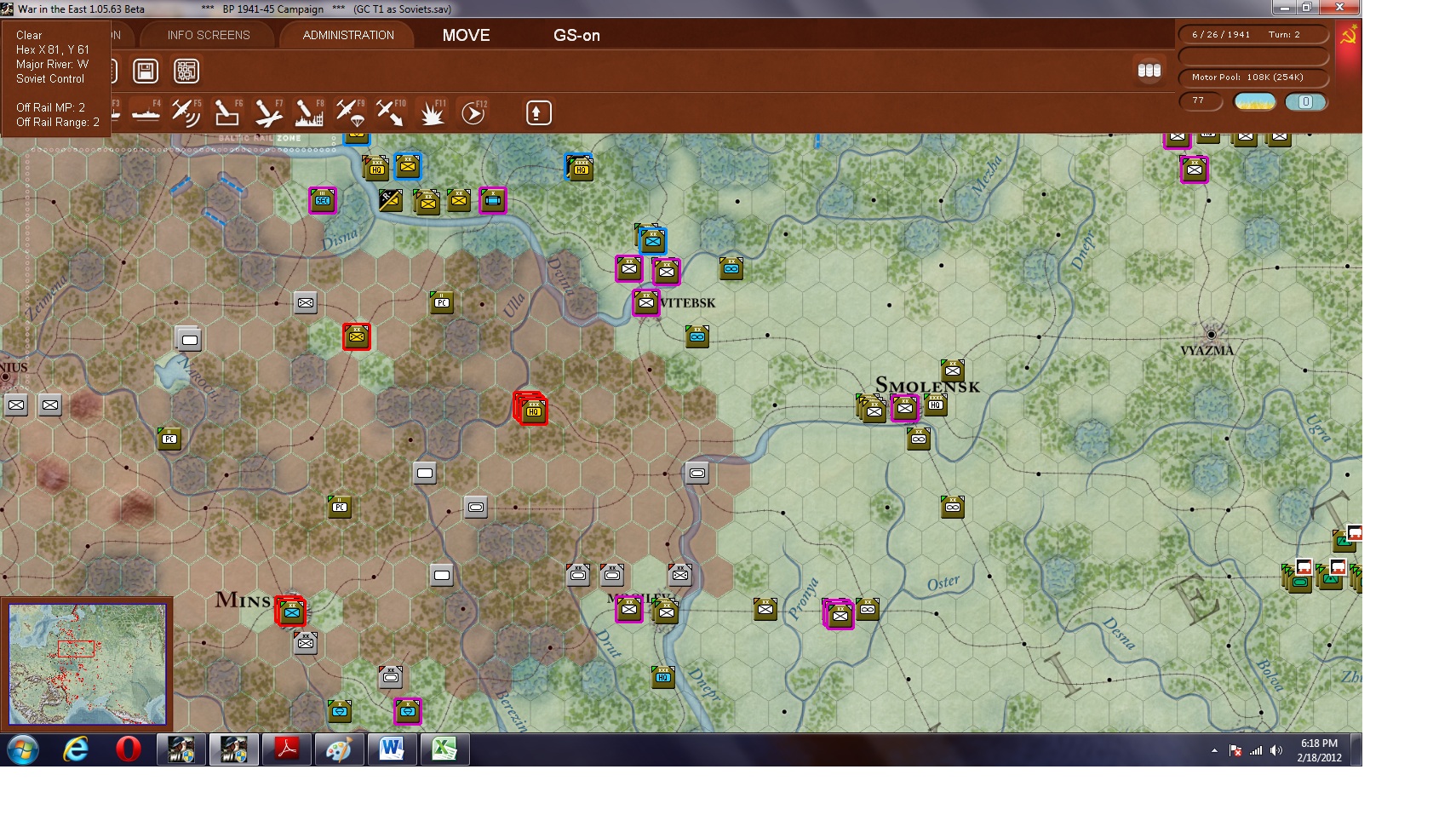Select the HQ counter near the Berezina river
Image resolution: width=1456 pixels, height=821 pixels.
(x=662, y=677)
